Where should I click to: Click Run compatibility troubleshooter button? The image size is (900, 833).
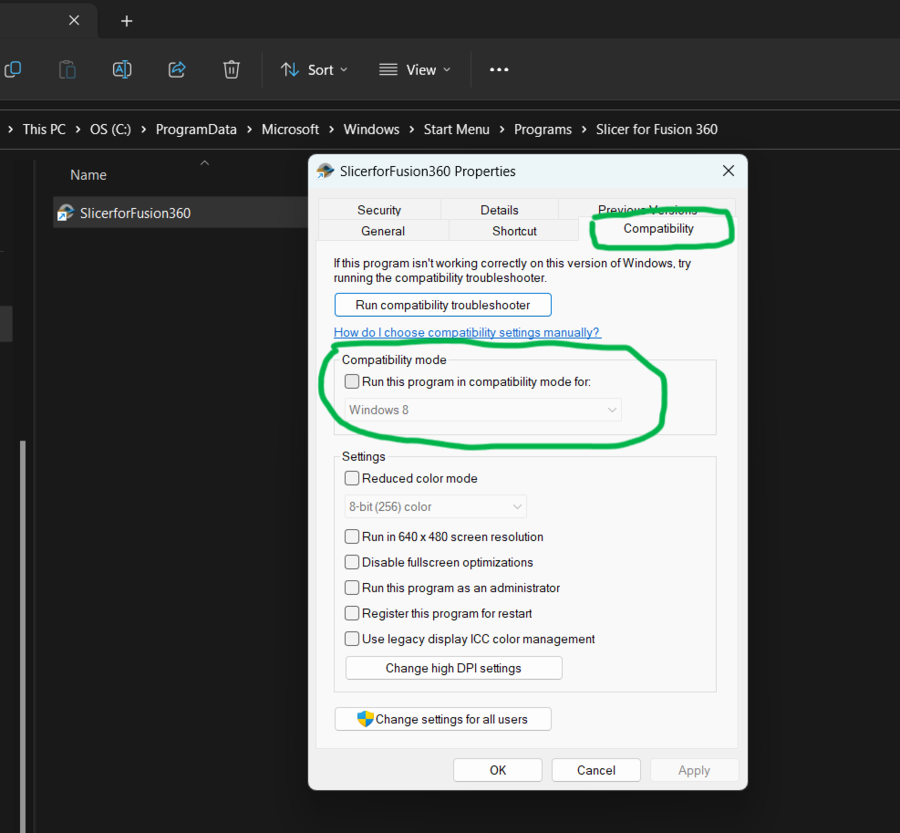(443, 305)
